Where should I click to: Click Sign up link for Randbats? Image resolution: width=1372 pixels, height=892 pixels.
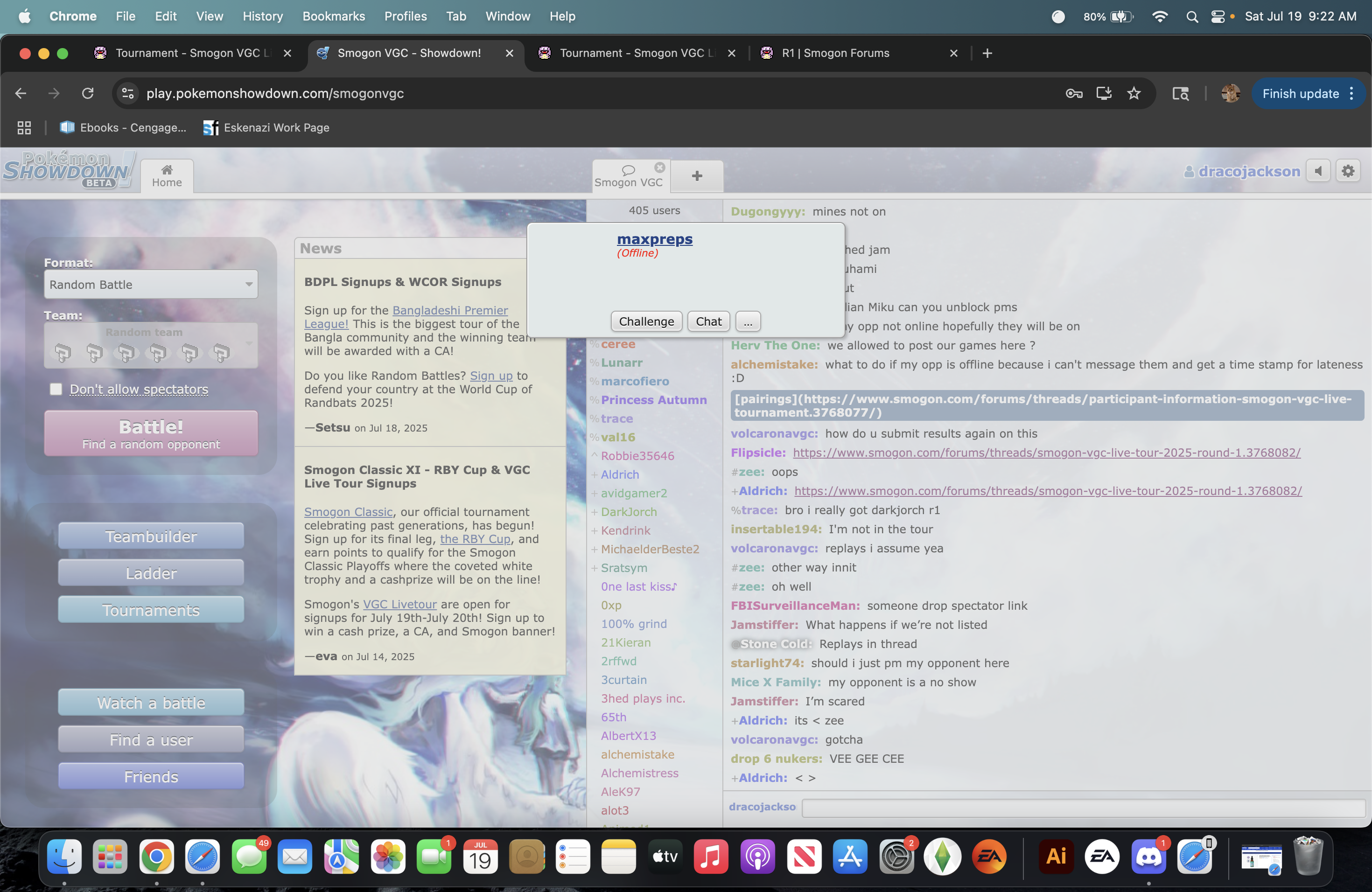[x=491, y=376]
